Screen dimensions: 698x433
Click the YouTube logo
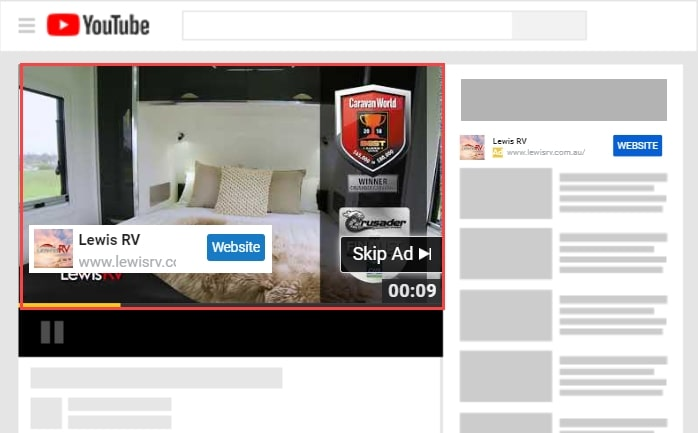[x=98, y=25]
